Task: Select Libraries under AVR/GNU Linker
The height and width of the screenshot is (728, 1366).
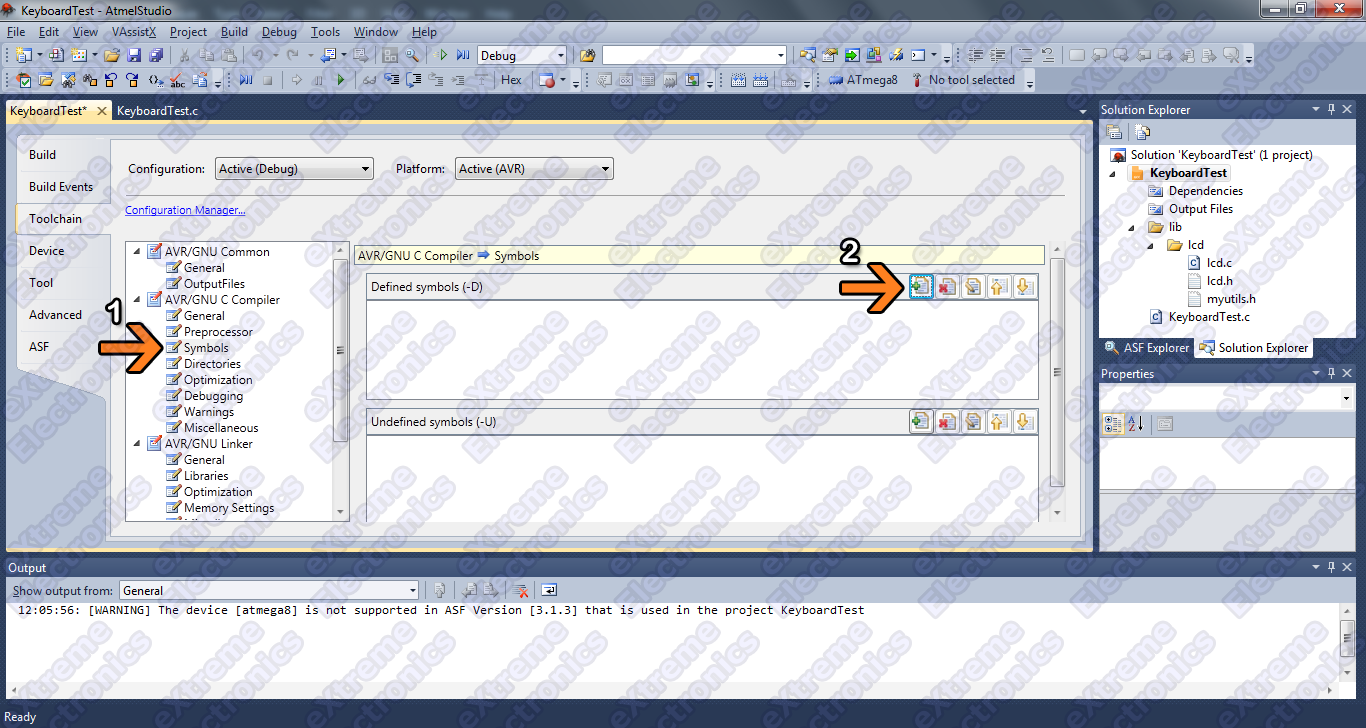Action: tap(206, 476)
